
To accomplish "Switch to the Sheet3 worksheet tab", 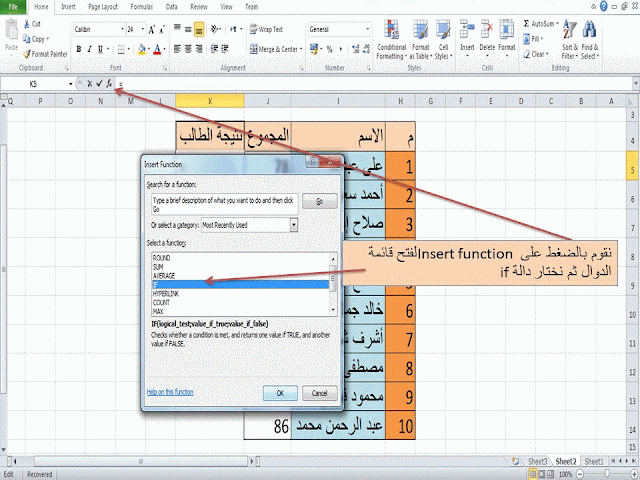I will 537,461.
